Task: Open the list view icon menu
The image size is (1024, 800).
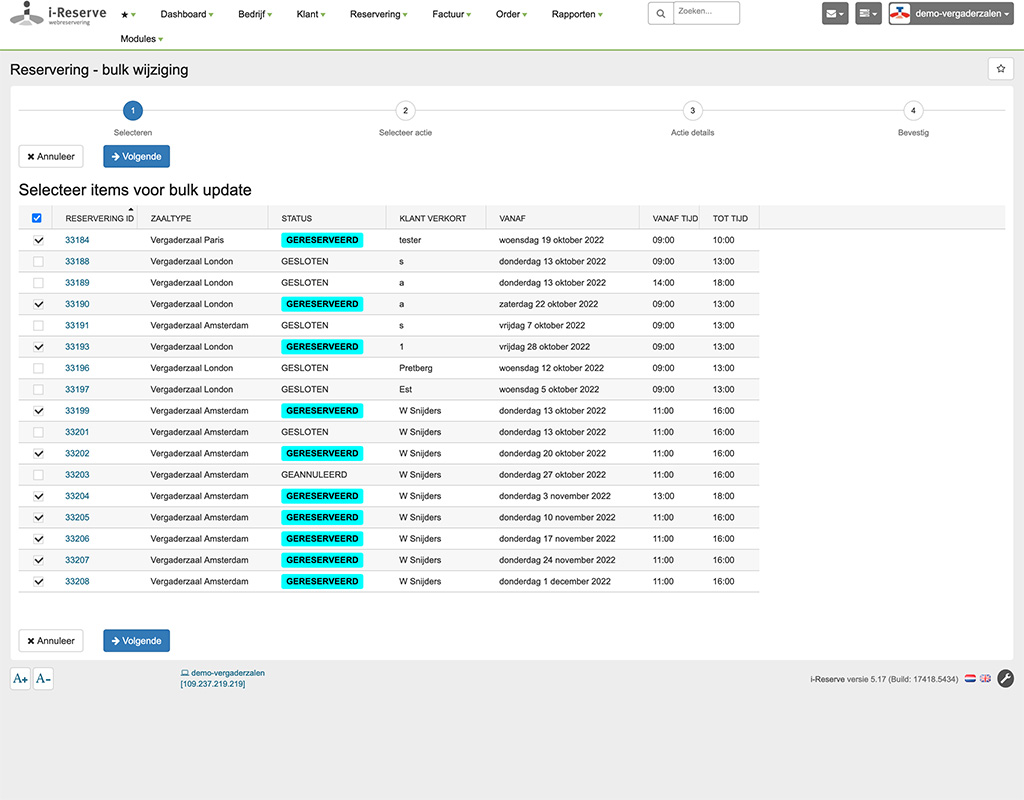Action: [868, 14]
